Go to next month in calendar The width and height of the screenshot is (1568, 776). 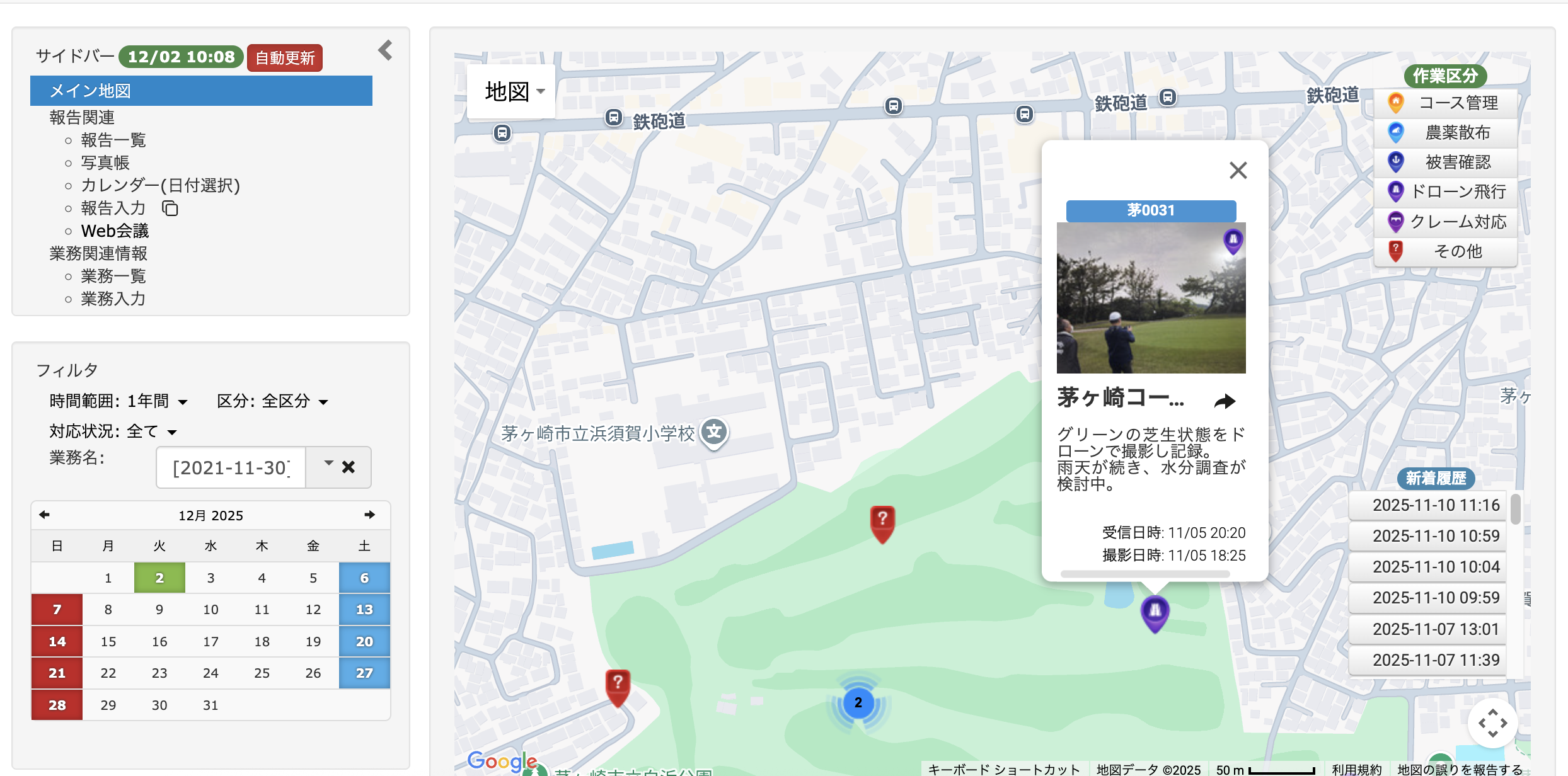click(370, 515)
